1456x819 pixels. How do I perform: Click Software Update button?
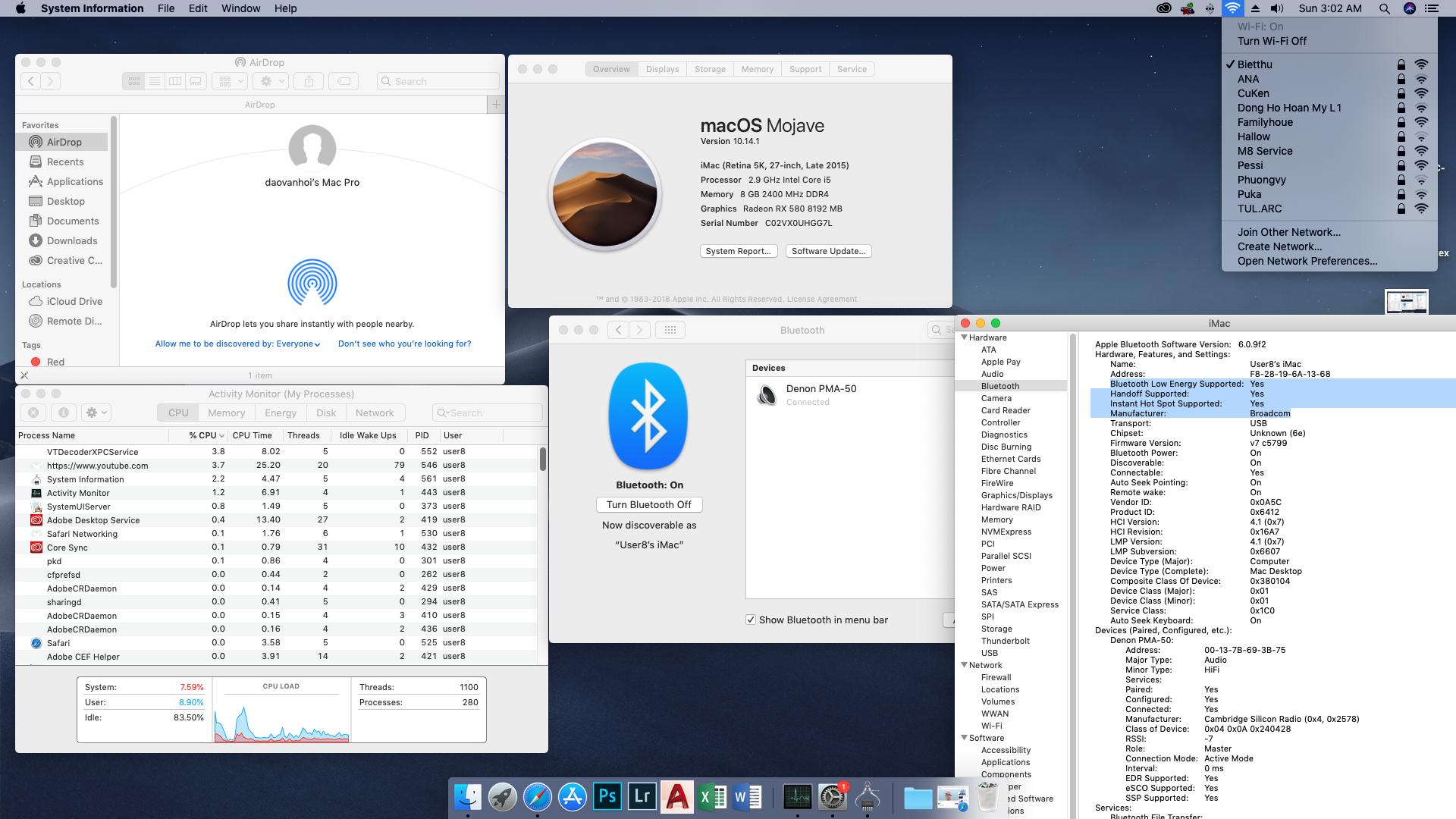pos(828,251)
